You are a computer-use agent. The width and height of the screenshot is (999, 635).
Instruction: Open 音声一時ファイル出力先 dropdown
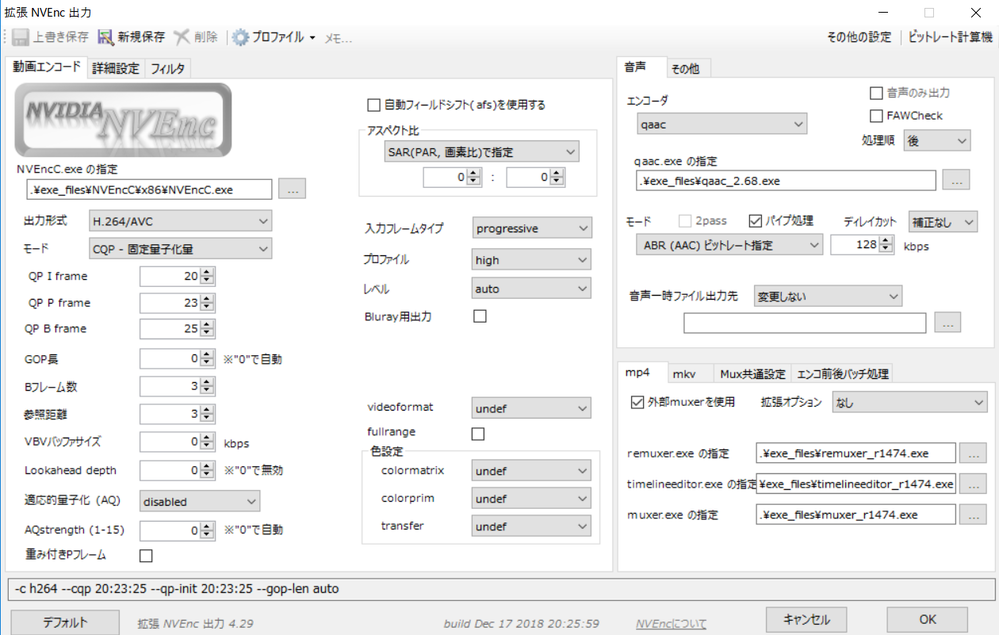[828, 296]
